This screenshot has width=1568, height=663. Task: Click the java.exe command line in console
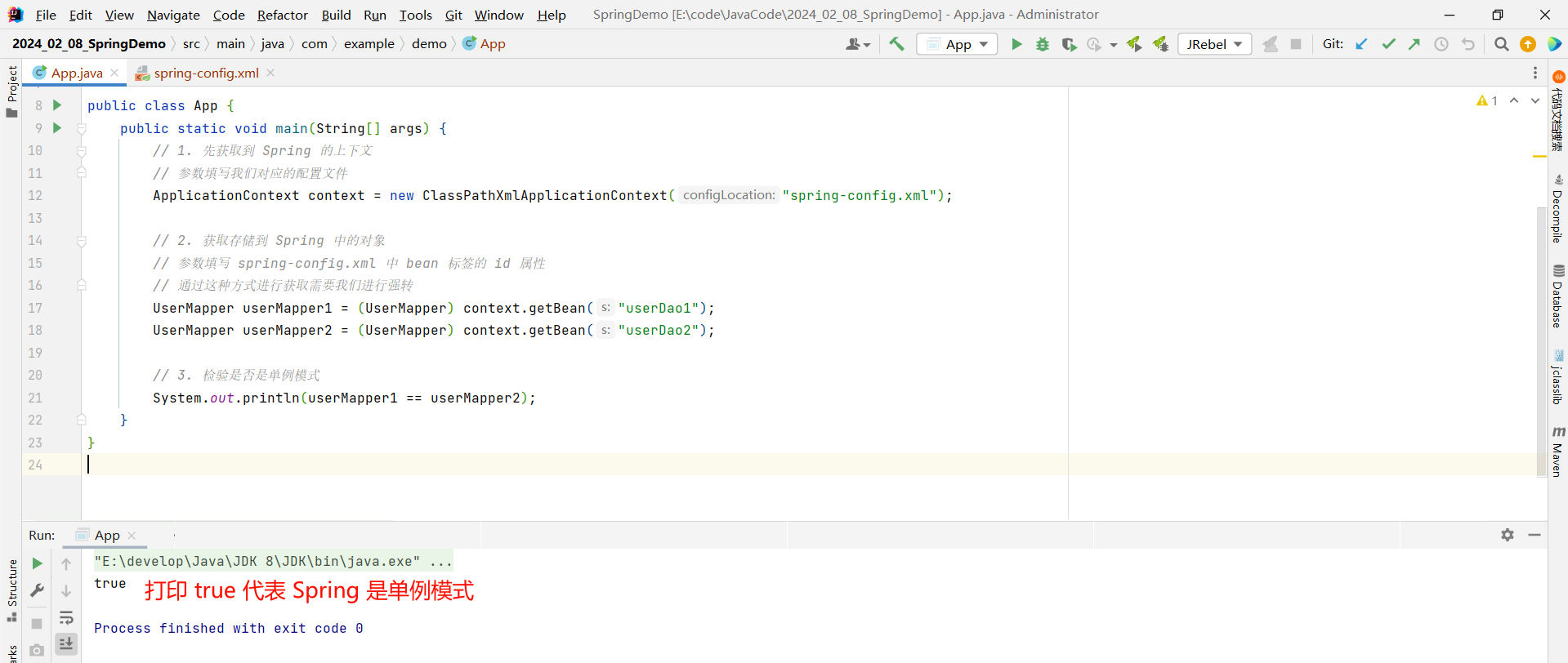tap(273, 561)
